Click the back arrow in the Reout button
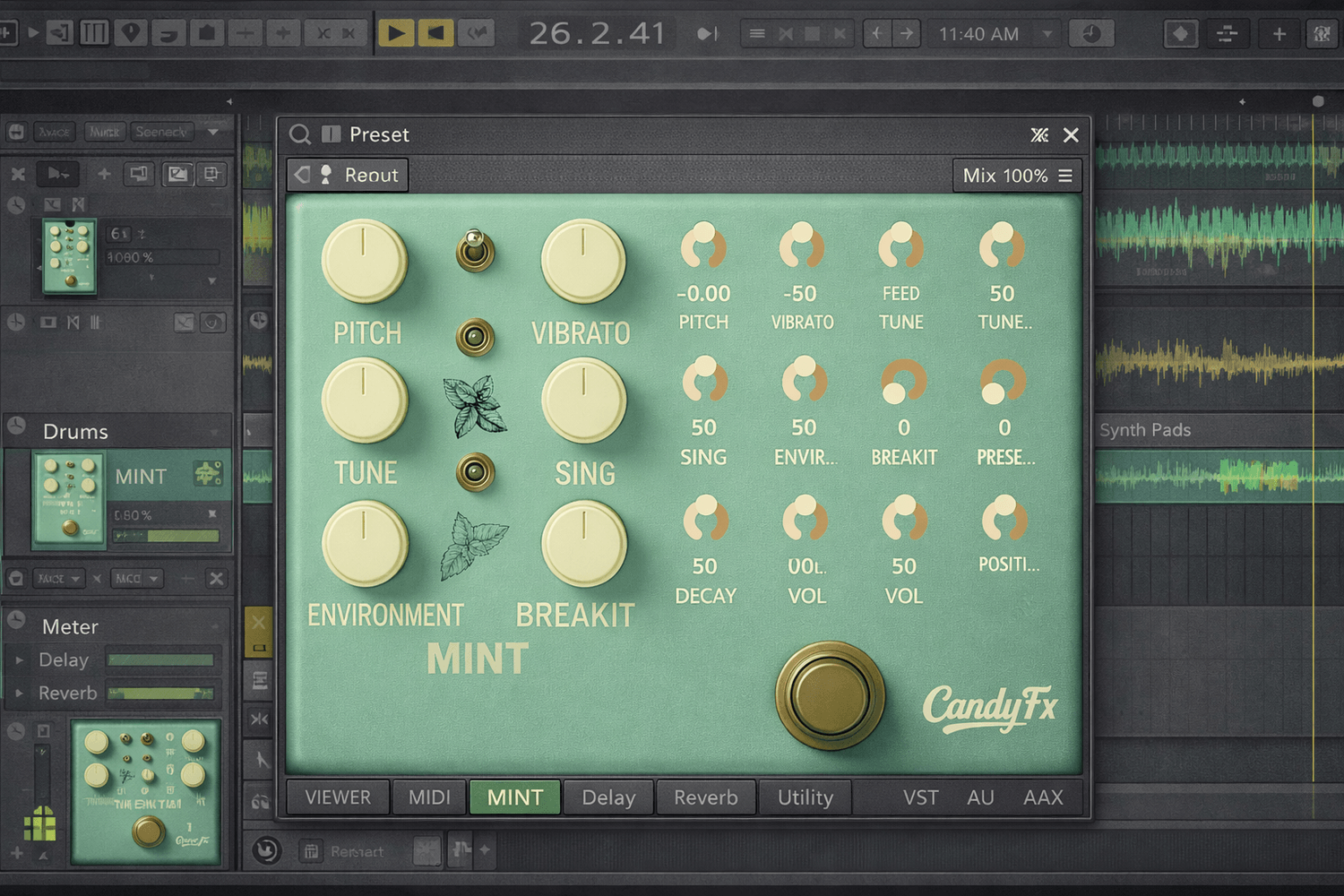Viewport: 1344px width, 896px height. click(x=302, y=175)
